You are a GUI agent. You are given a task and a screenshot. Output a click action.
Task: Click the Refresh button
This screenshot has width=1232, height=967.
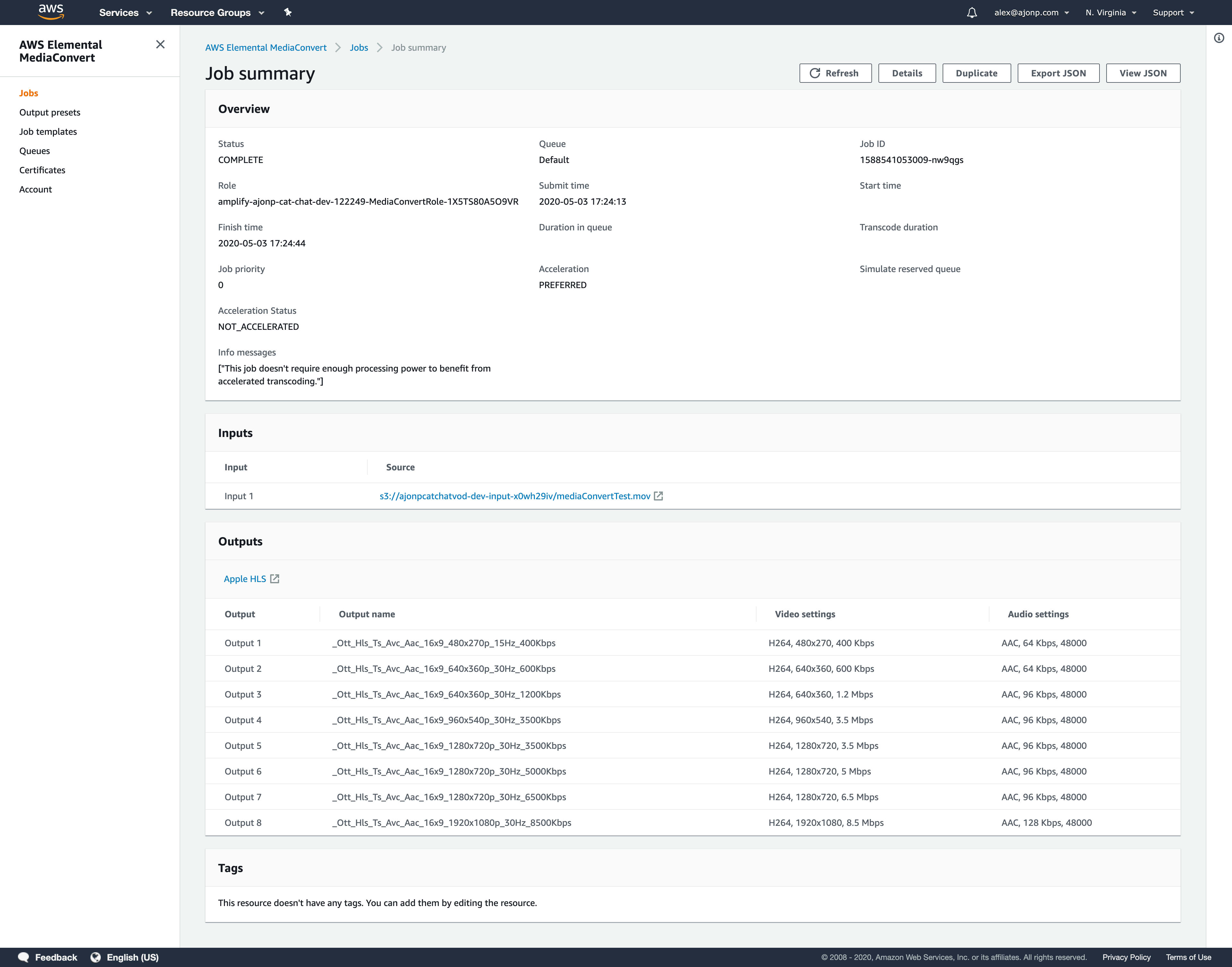click(x=835, y=73)
